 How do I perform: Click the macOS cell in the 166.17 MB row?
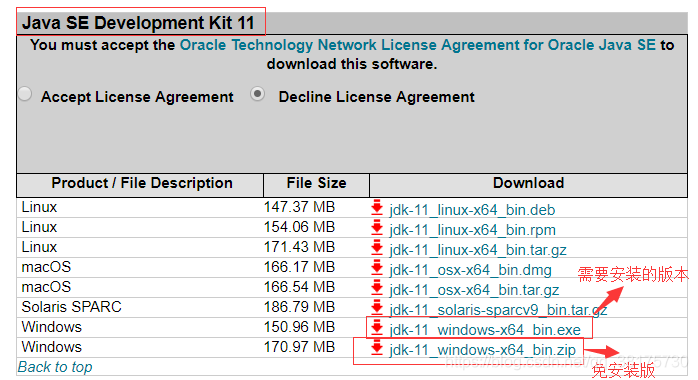click(46, 267)
